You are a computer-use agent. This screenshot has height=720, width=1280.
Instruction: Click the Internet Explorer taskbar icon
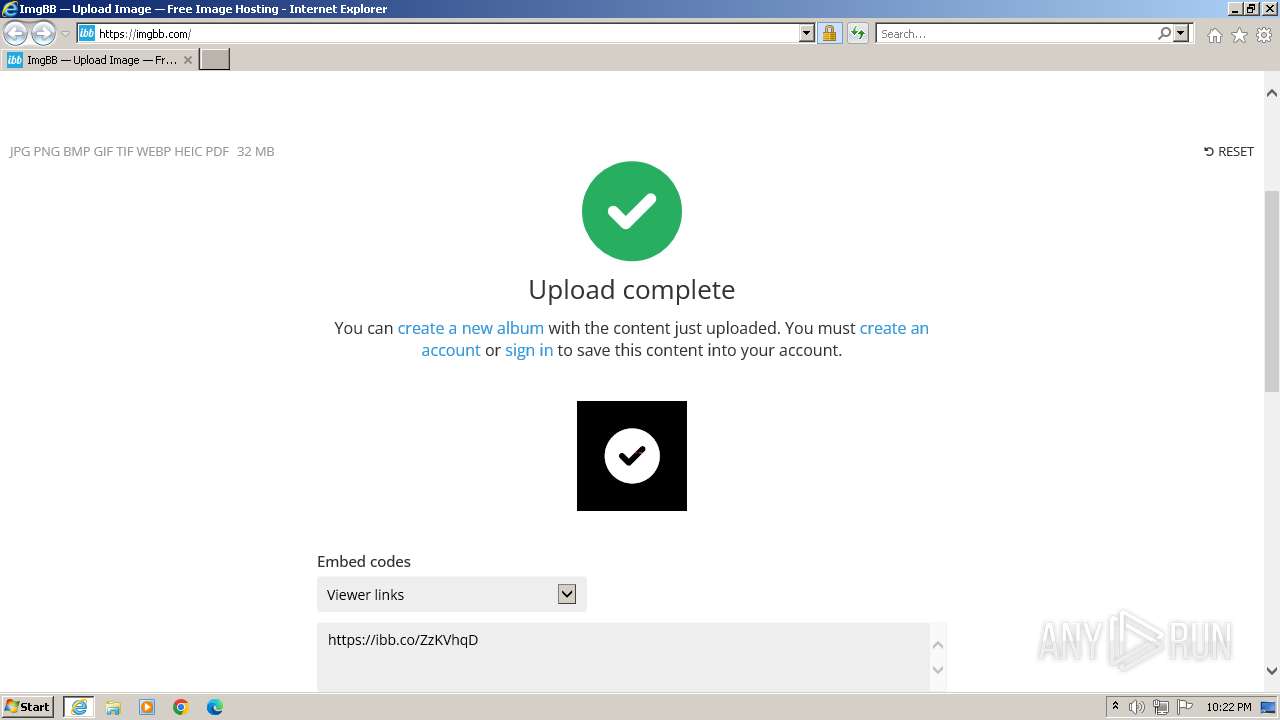pos(79,707)
